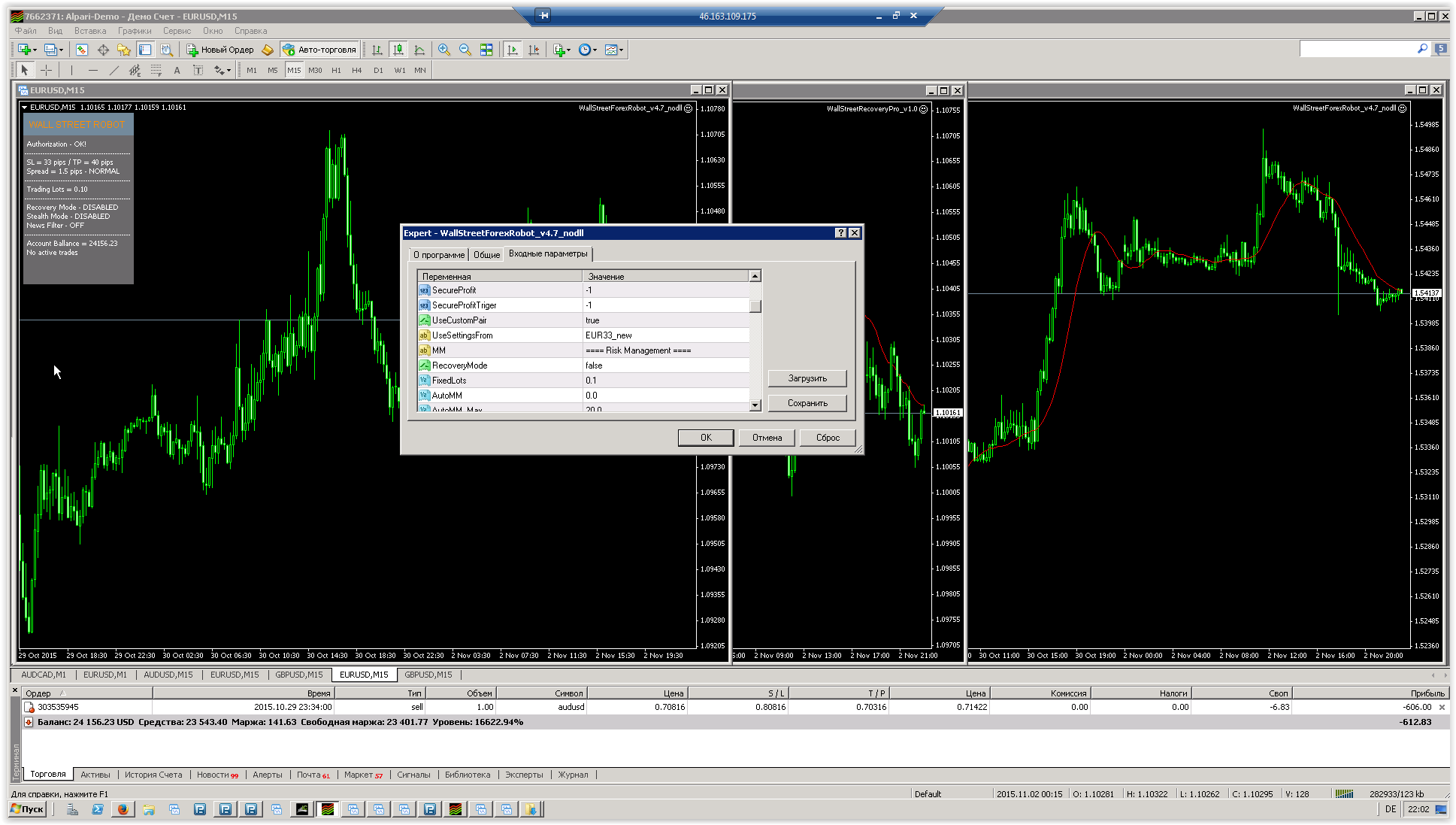Open the MetaEditor yellow book icon
Image resolution: width=1456 pixels, height=825 pixels.
point(268,50)
